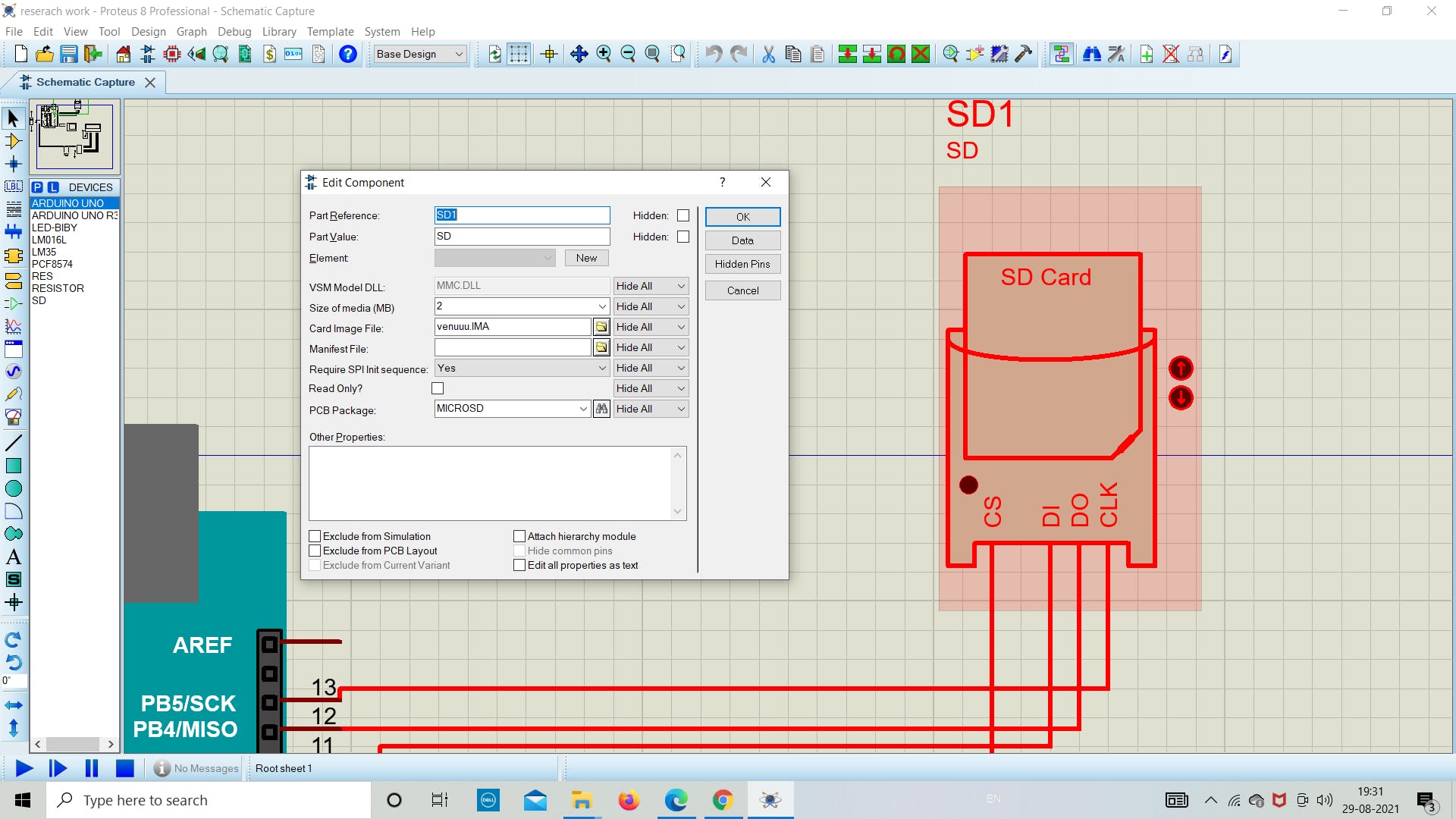The height and width of the screenshot is (819, 1456).
Task: Select the Zoom In tool
Action: pos(603,54)
